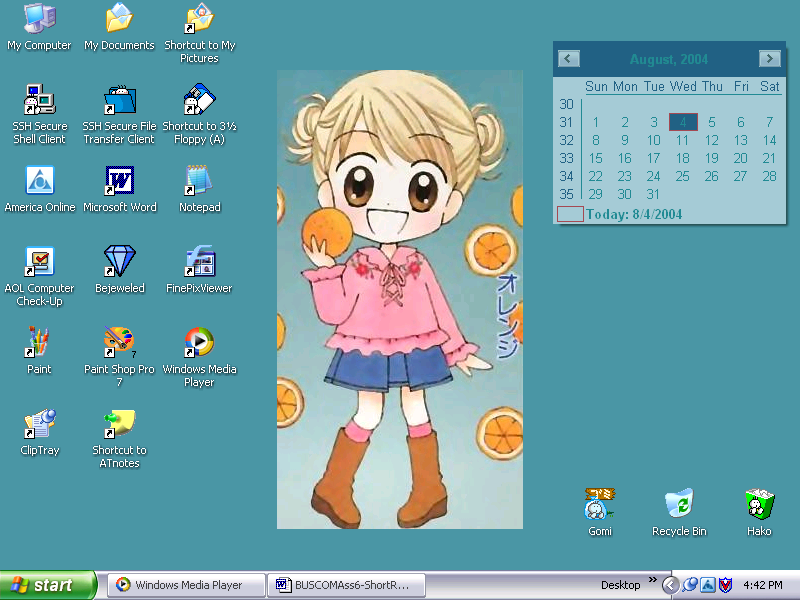Select highlighted date 4 in calendar
This screenshot has width=800, height=600.
683,122
